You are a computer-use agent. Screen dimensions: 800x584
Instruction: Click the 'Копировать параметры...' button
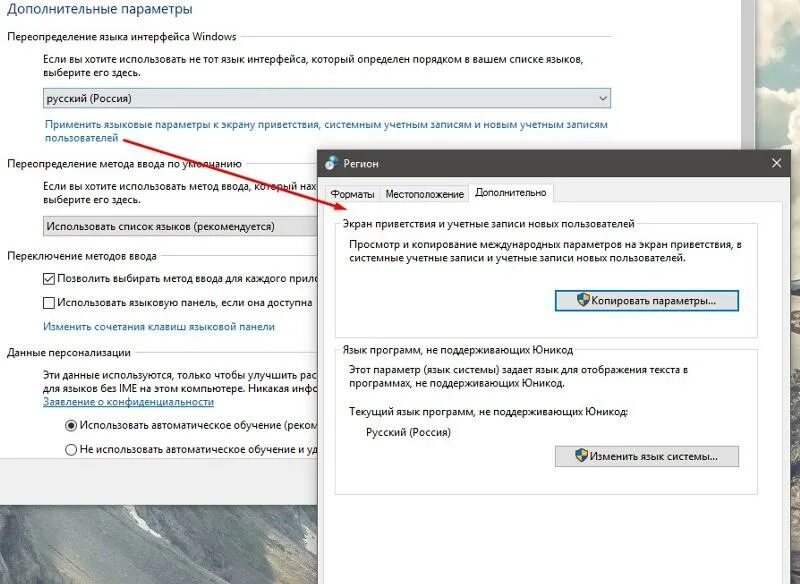point(646,300)
